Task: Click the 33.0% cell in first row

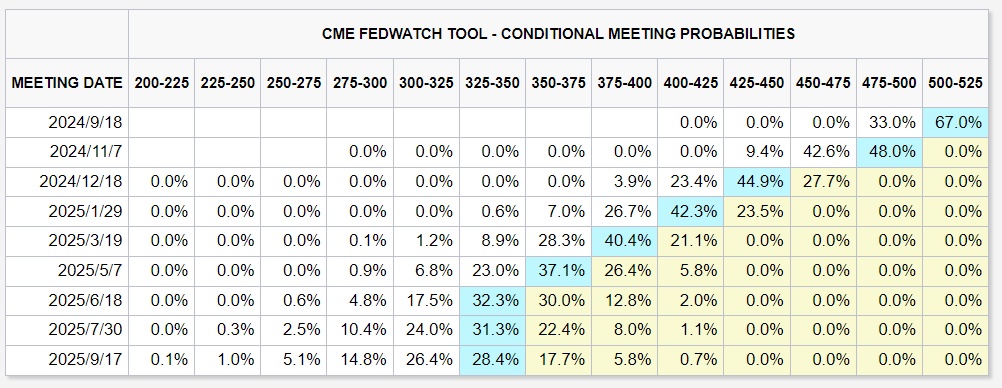Action: pyautogui.click(x=890, y=122)
